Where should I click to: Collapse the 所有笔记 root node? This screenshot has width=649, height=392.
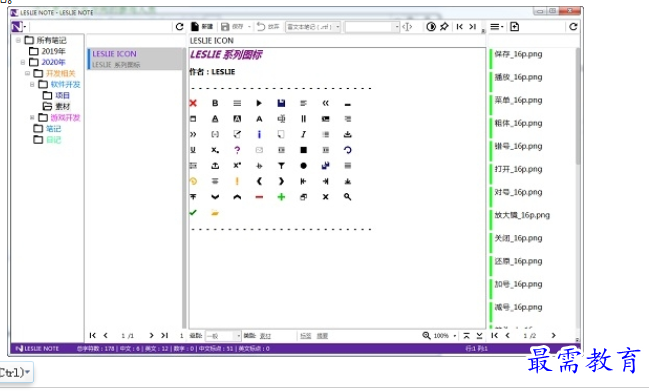[x=18, y=40]
